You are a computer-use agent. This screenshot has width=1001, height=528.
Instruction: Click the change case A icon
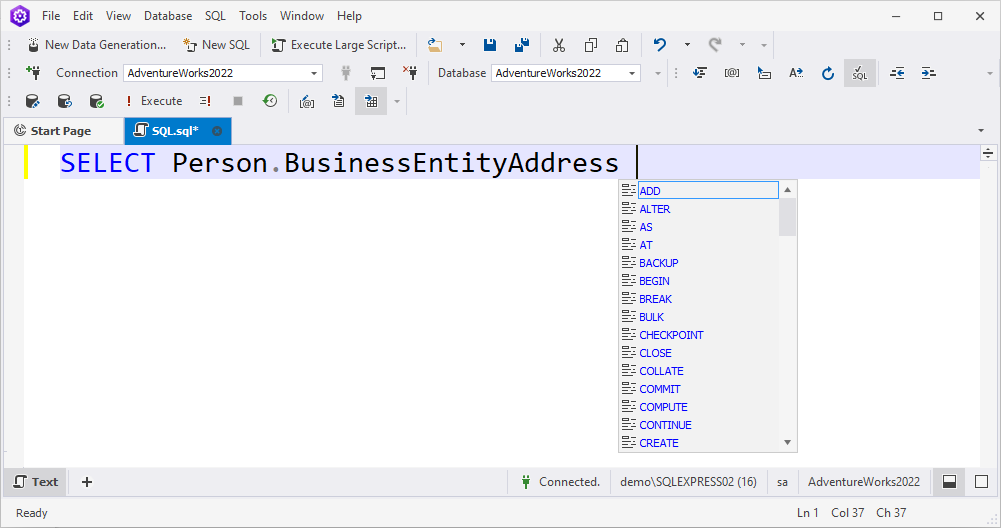click(795, 73)
